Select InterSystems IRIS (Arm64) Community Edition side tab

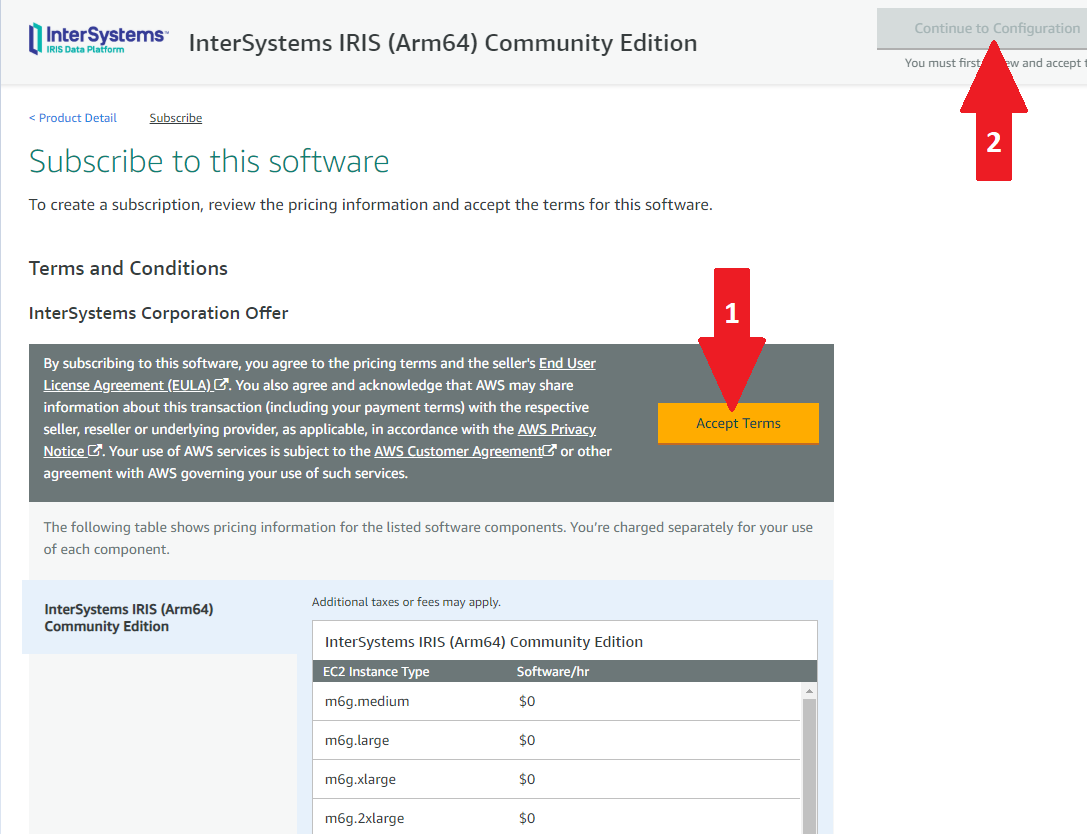(x=159, y=618)
